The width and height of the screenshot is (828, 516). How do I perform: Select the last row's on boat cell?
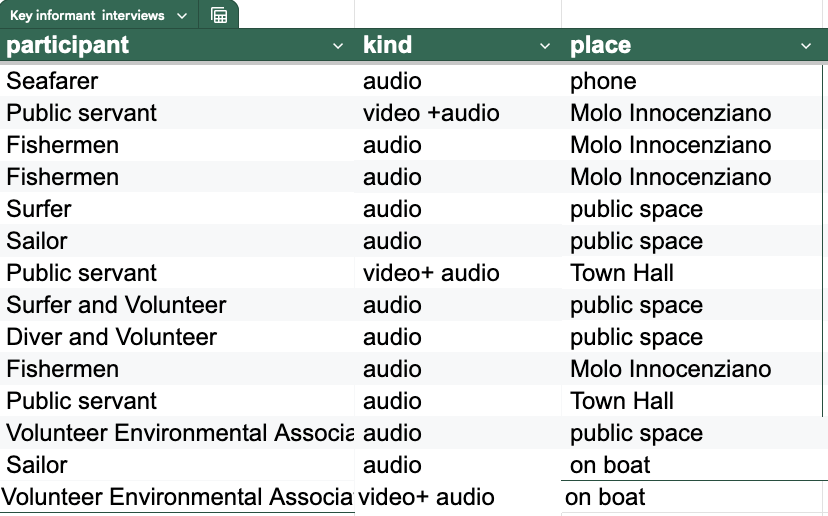pos(605,497)
